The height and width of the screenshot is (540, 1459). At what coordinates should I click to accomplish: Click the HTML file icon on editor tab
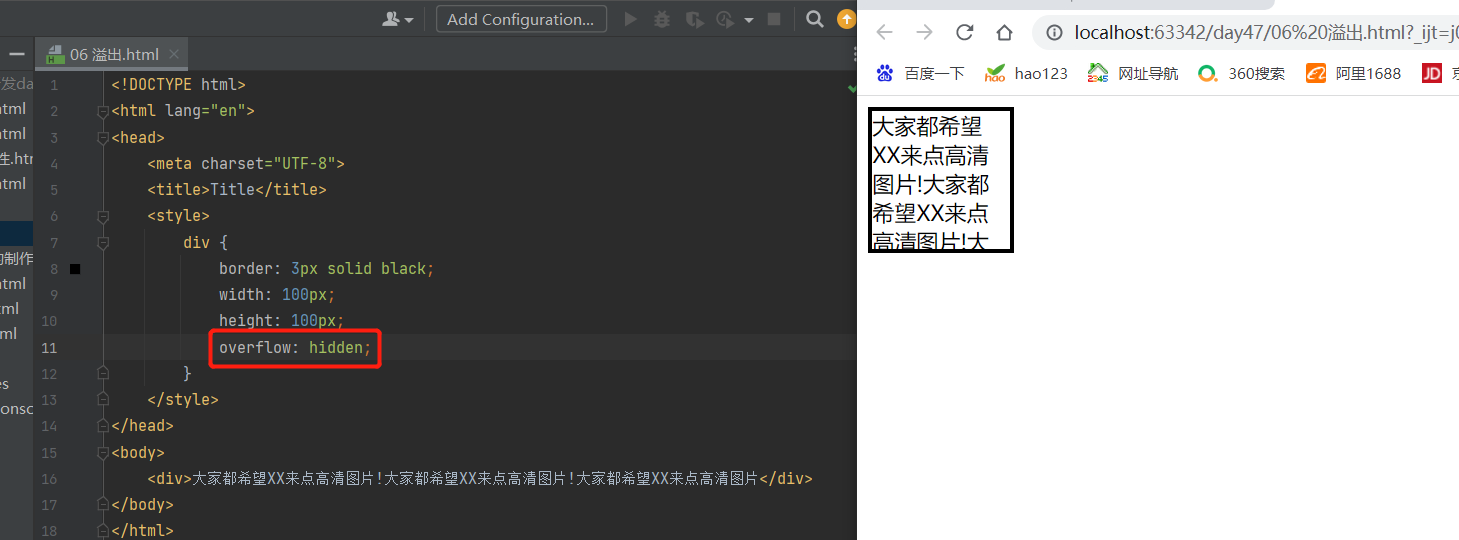(x=53, y=55)
